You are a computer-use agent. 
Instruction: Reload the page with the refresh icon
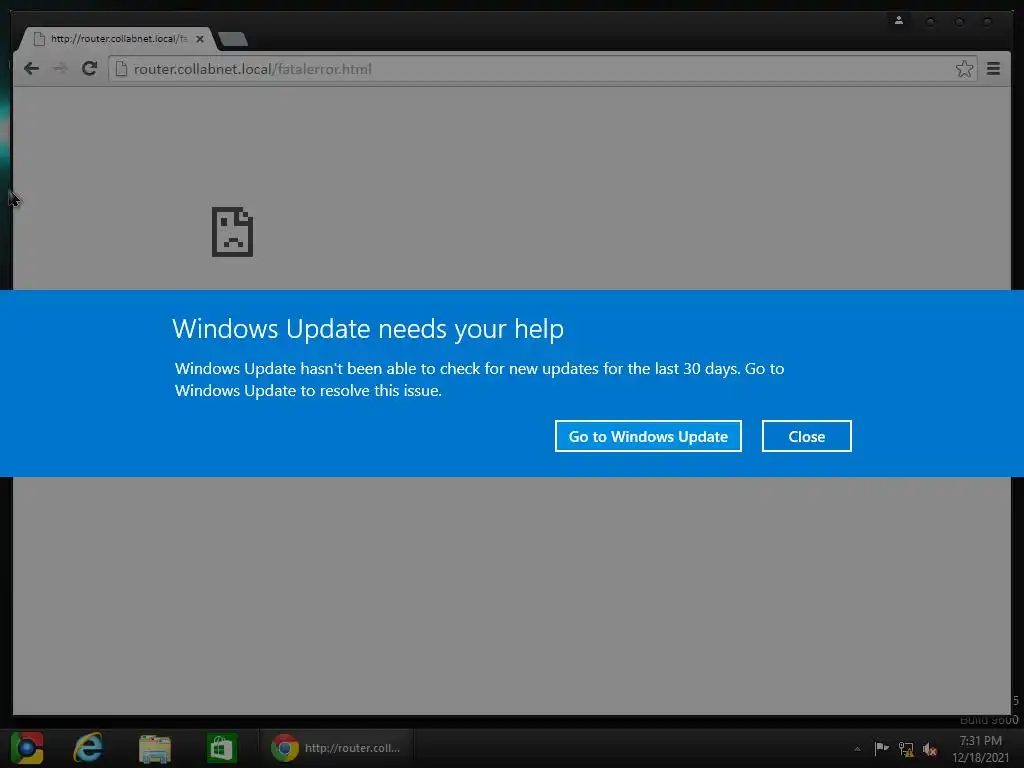point(89,69)
